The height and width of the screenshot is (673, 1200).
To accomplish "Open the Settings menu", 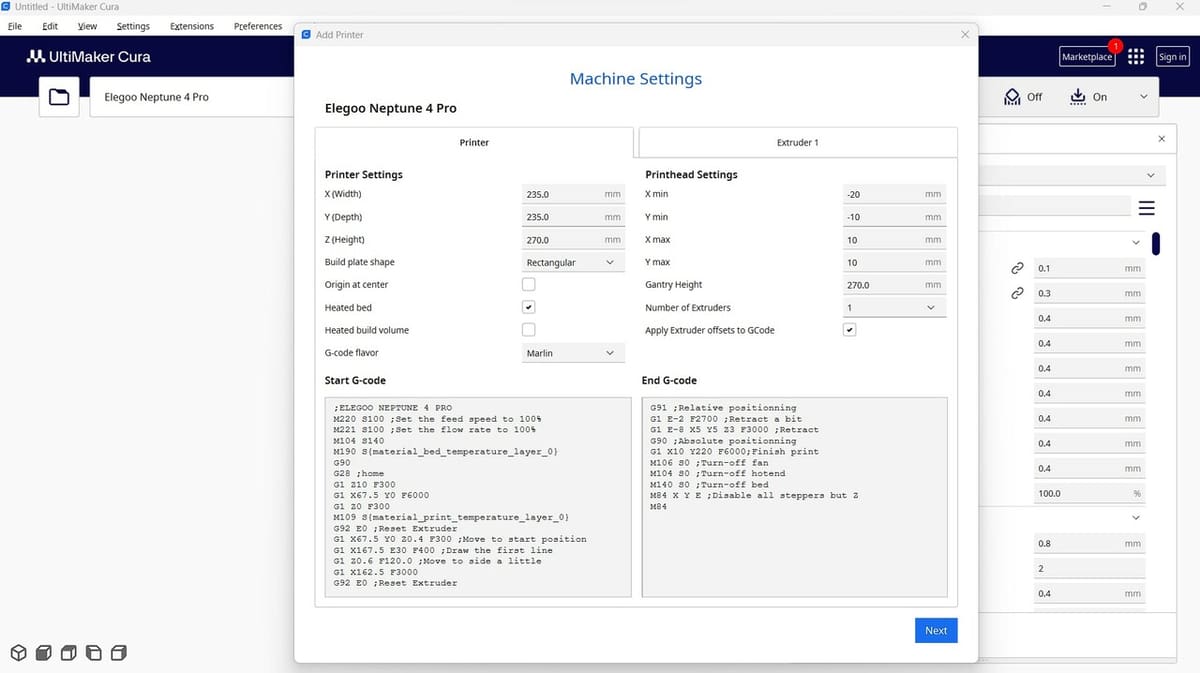I will [133, 26].
